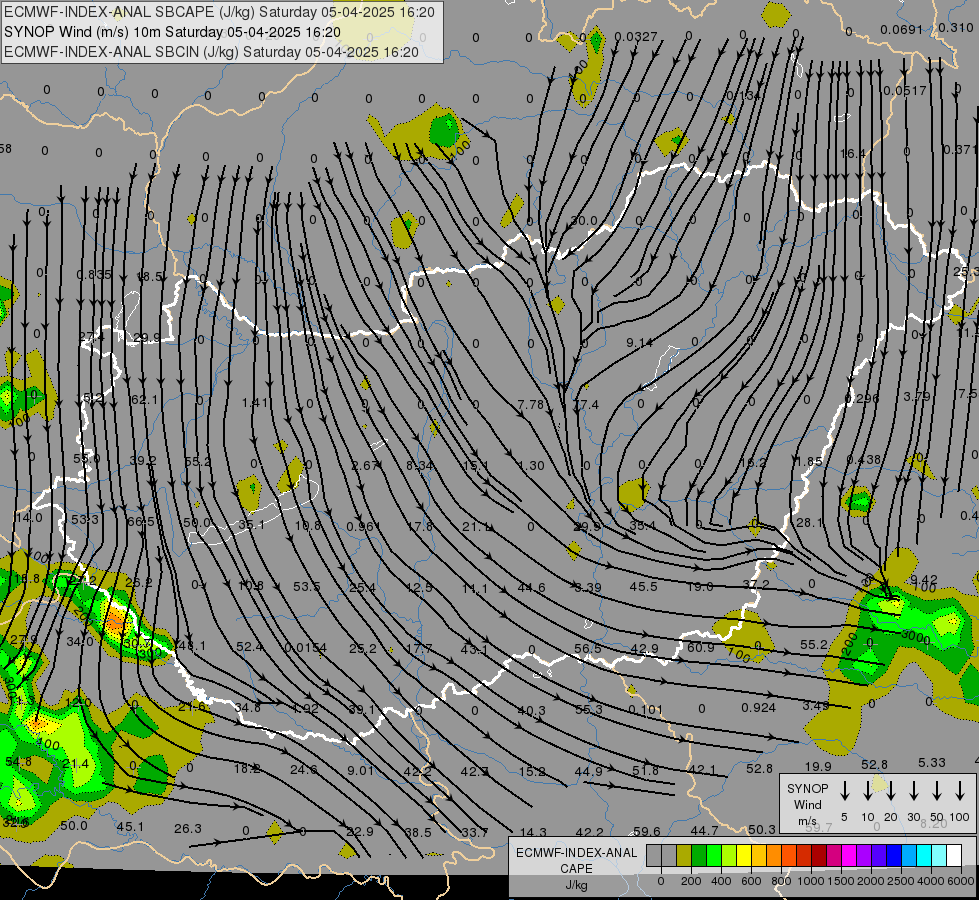
Task: Pick the olive swatch in CAPE legend
Action: tap(684, 855)
